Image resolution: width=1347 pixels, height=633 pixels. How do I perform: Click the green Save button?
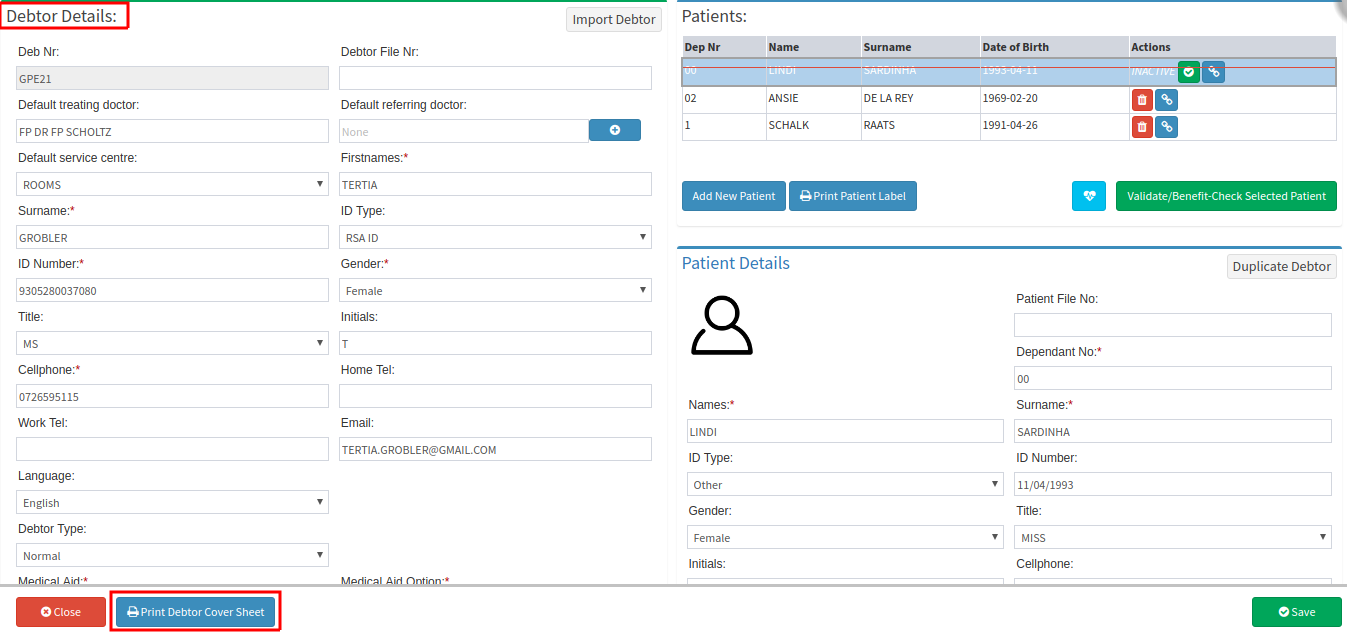point(1296,612)
